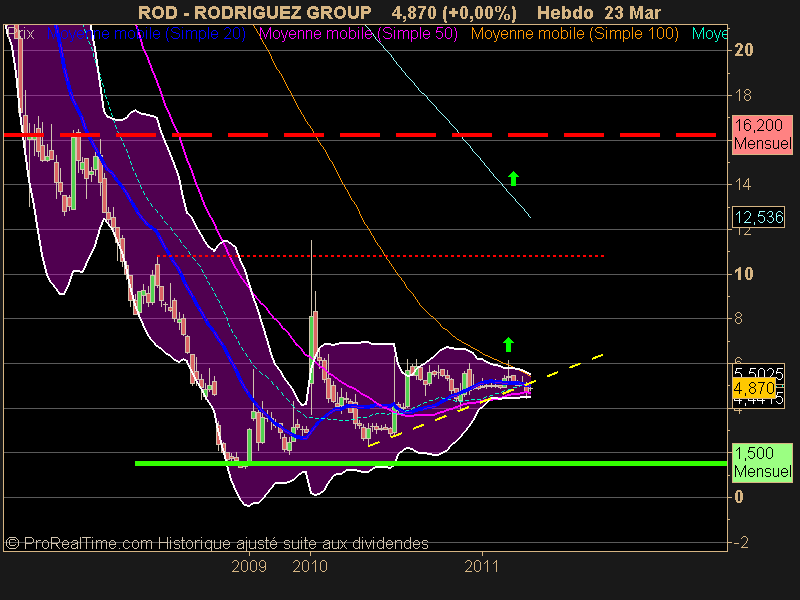
Task: Select Moyenne mobile (Simple 20) legend
Action: [x=146, y=34]
